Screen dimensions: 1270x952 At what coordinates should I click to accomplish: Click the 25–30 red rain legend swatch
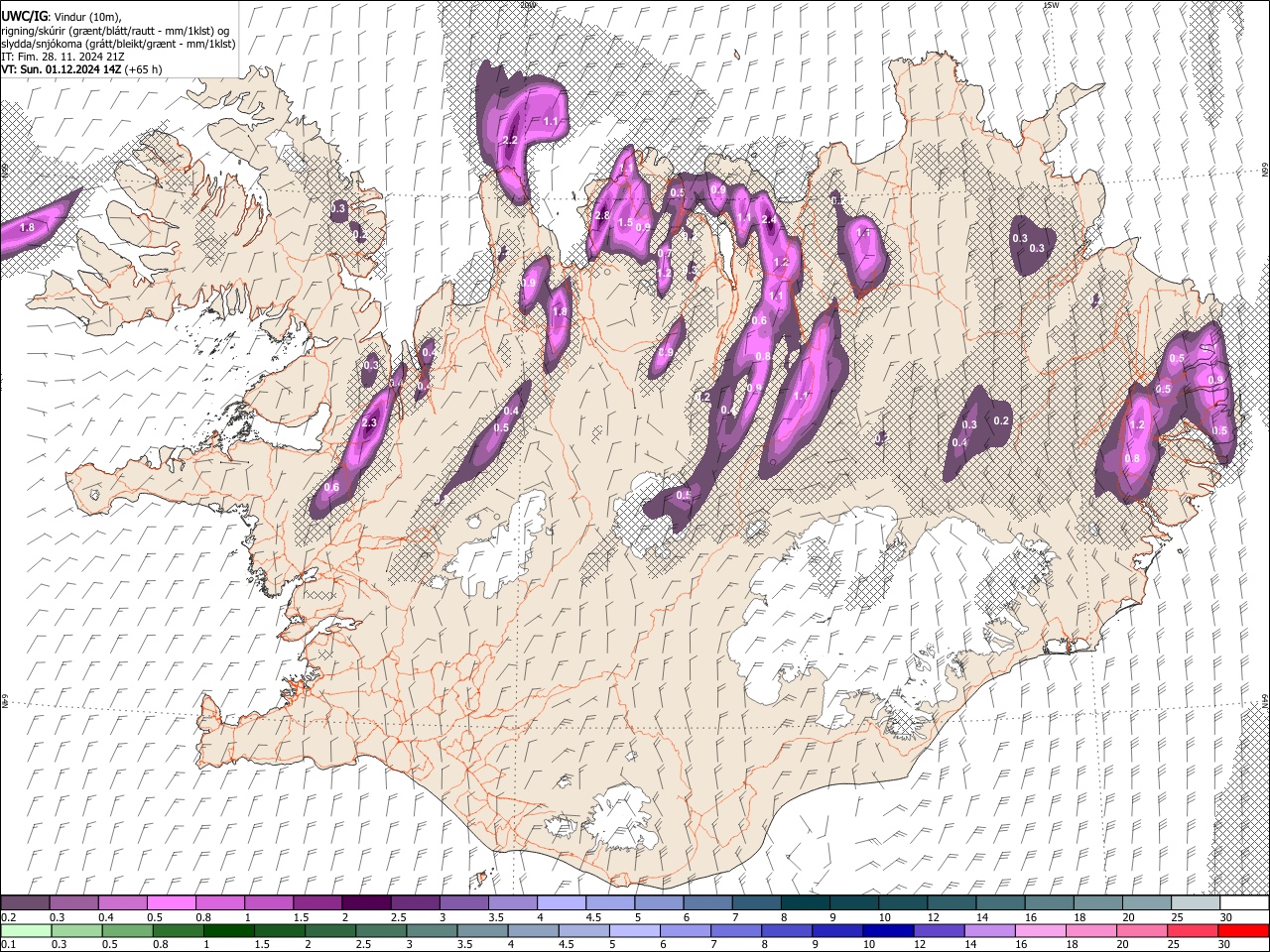pos(1194,930)
